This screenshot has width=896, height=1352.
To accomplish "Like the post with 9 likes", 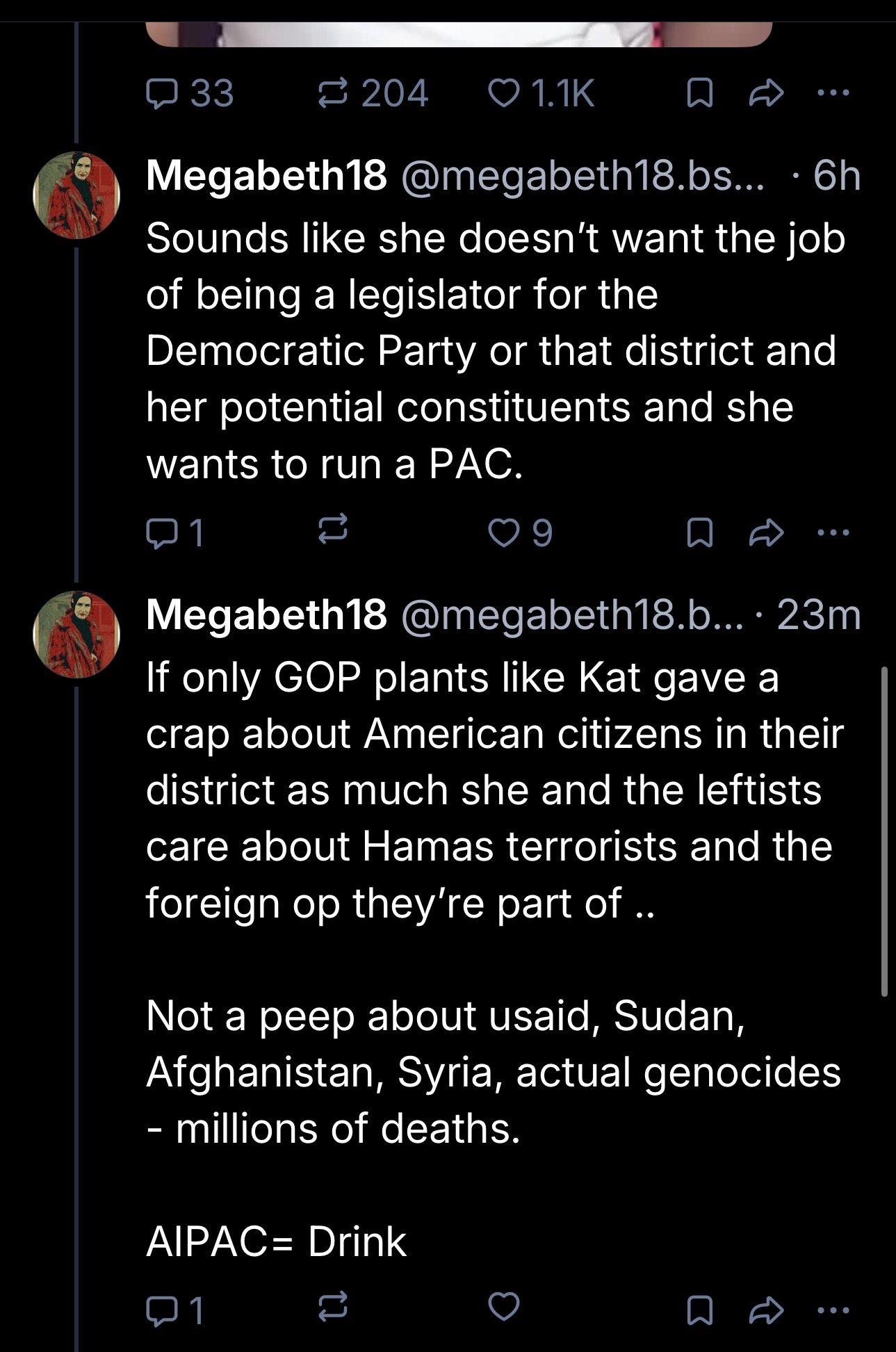I will click(x=503, y=533).
